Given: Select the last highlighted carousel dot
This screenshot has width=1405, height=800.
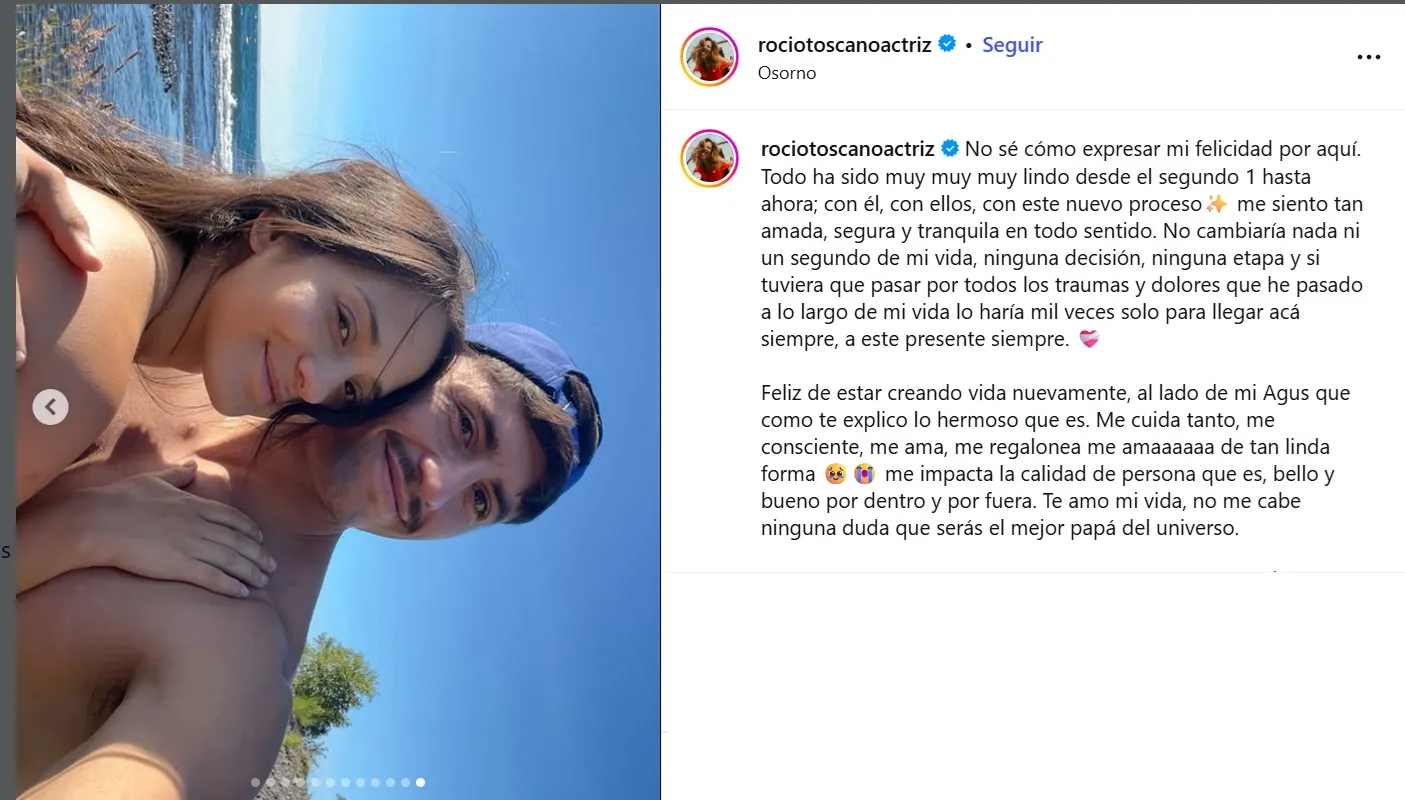Looking at the screenshot, I should pos(420,782).
